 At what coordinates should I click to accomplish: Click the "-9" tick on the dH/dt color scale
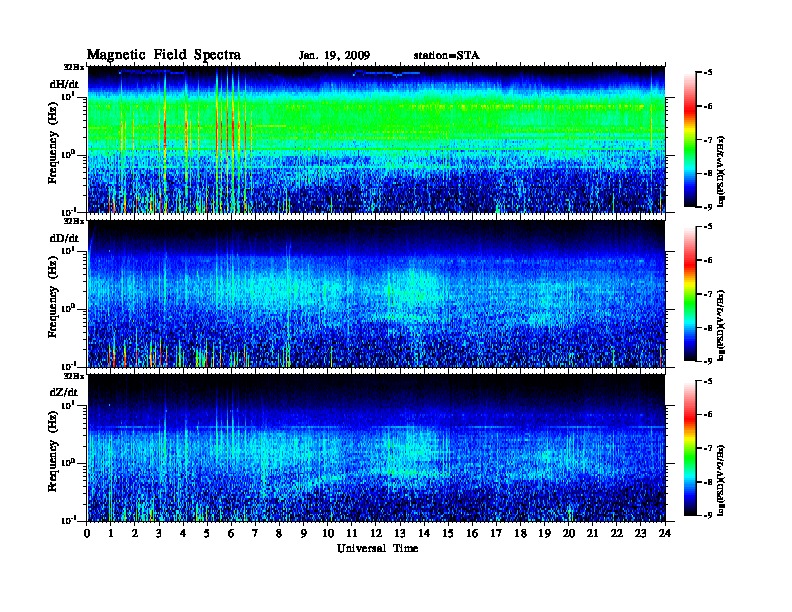point(708,207)
